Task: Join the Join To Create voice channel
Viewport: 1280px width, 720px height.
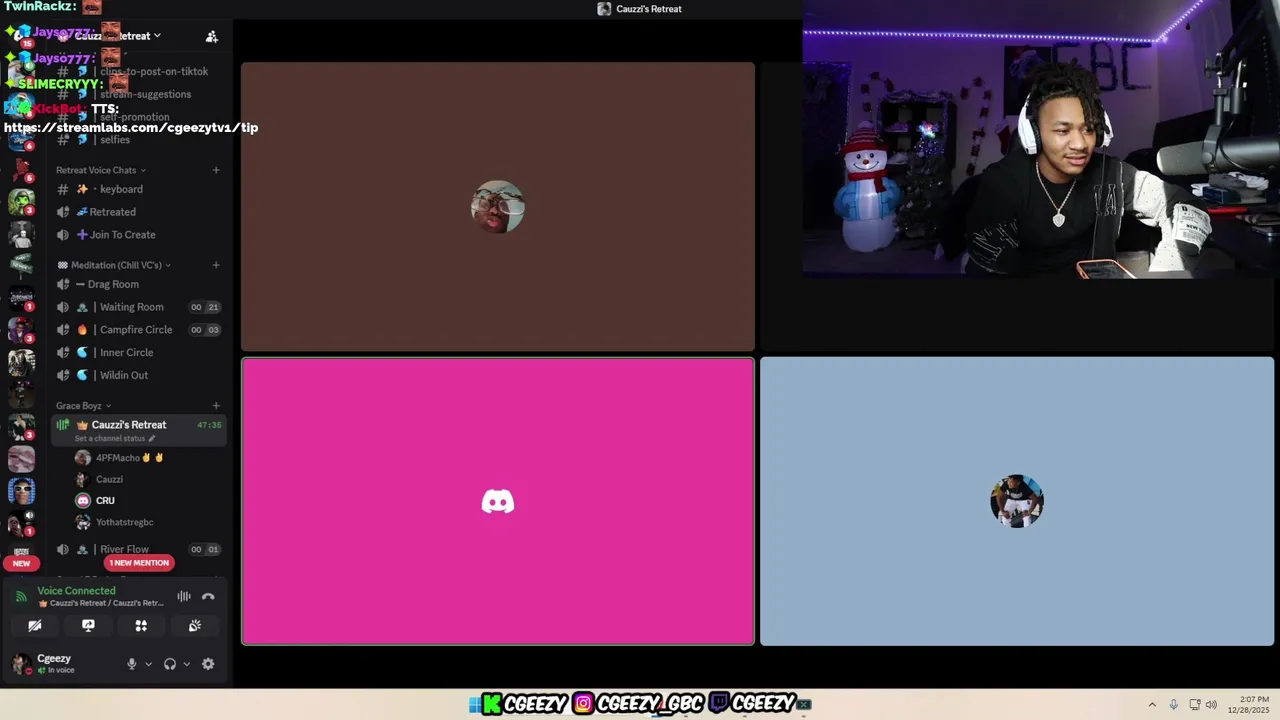Action: point(138,235)
